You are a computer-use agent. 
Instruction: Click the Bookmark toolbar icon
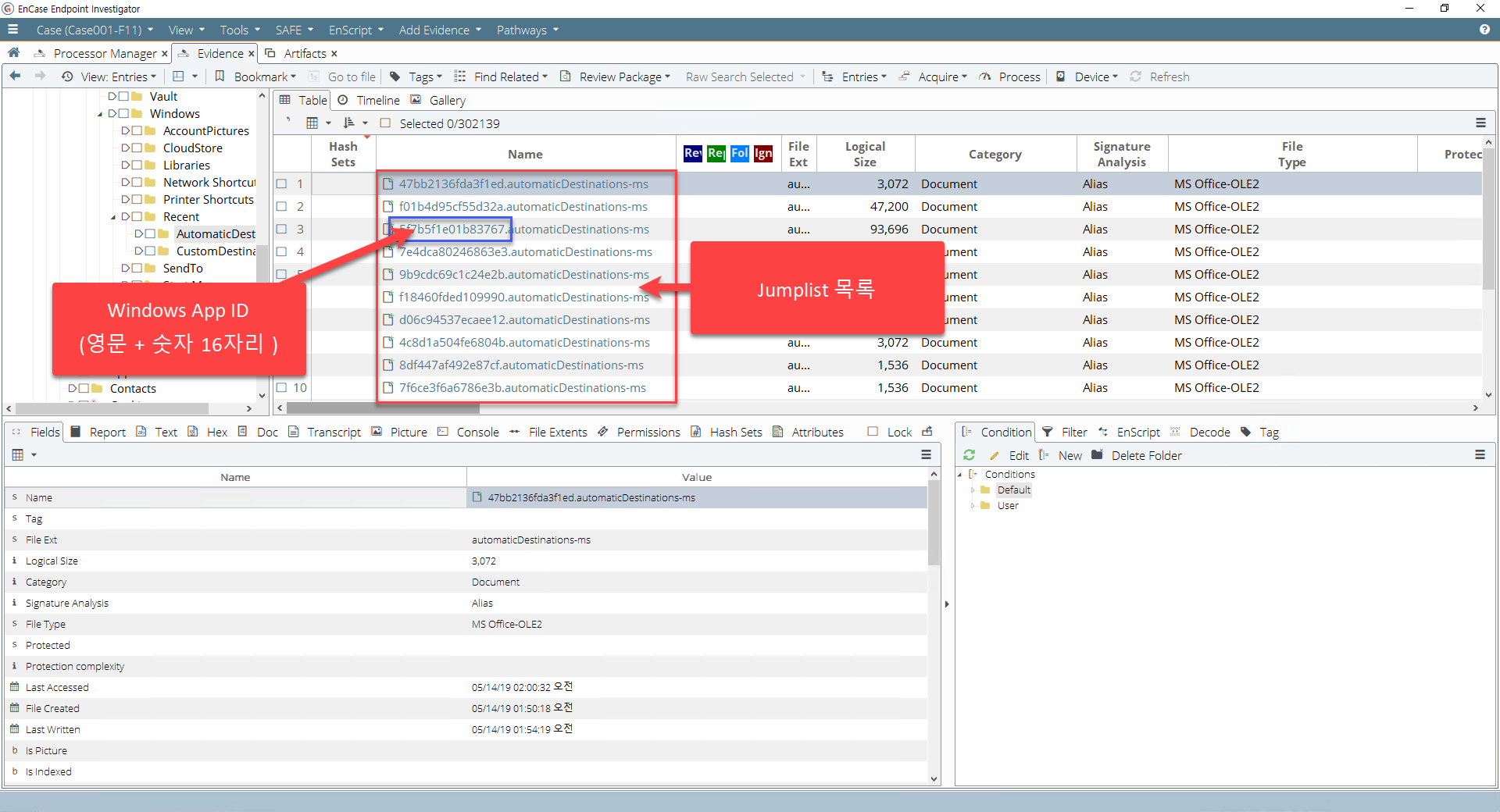pyautogui.click(x=220, y=77)
